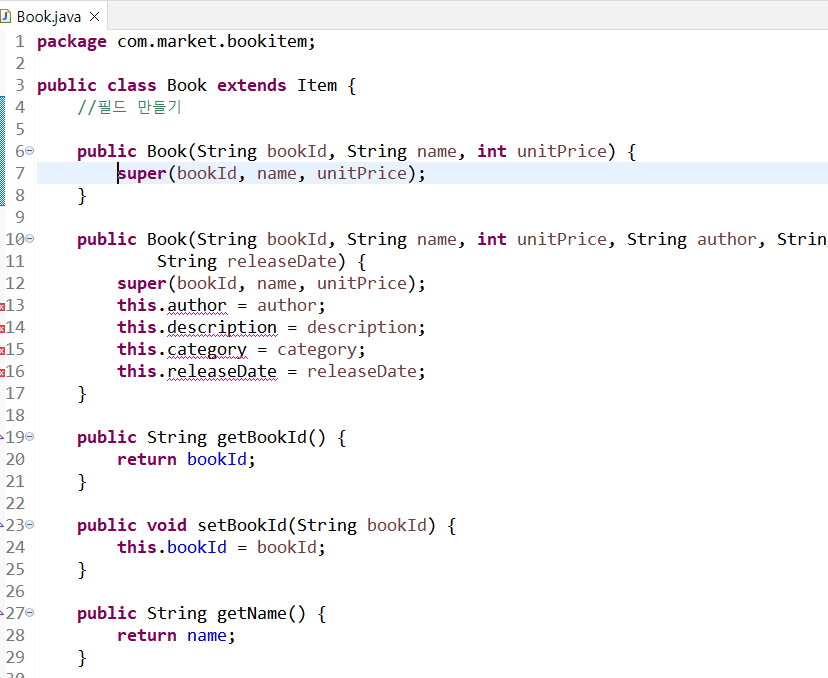Click the error marker on line 16

click(2, 372)
